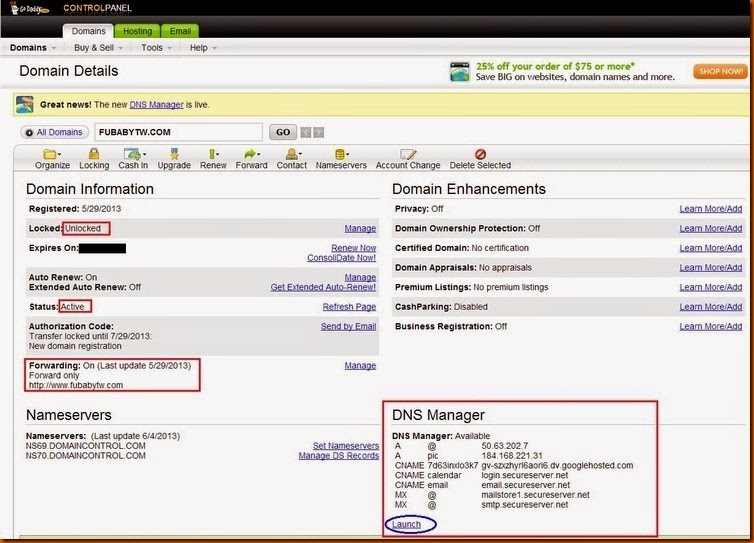Click the promo banner globe icon
This screenshot has width=754, height=543.
(x=460, y=72)
